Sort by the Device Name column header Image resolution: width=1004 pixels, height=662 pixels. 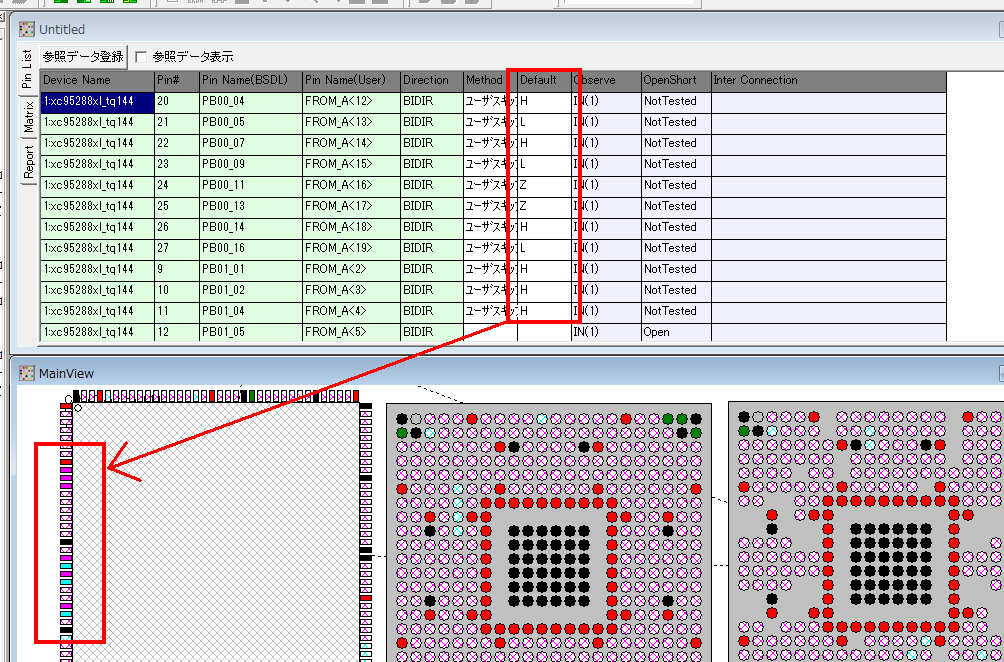pyautogui.click(x=97, y=80)
